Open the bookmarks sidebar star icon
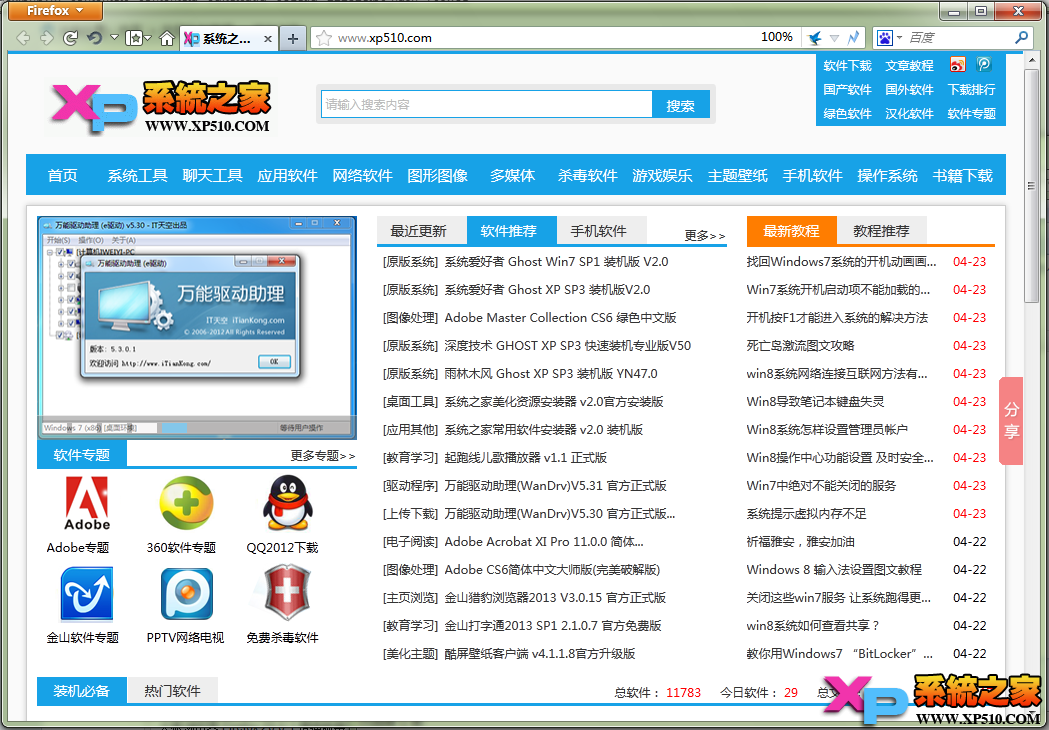Screen dimensions: 1049x730 134,38
